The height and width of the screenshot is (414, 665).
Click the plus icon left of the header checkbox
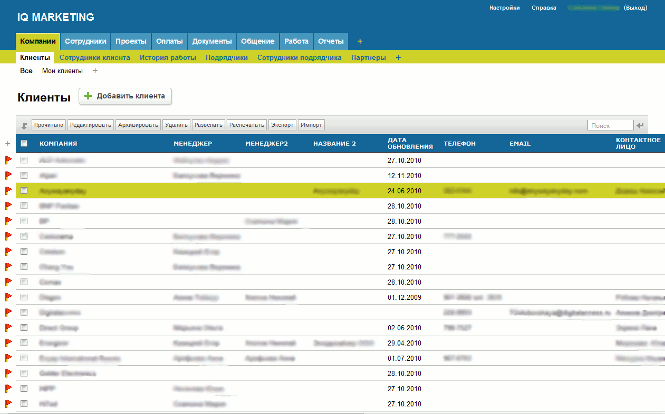9,144
